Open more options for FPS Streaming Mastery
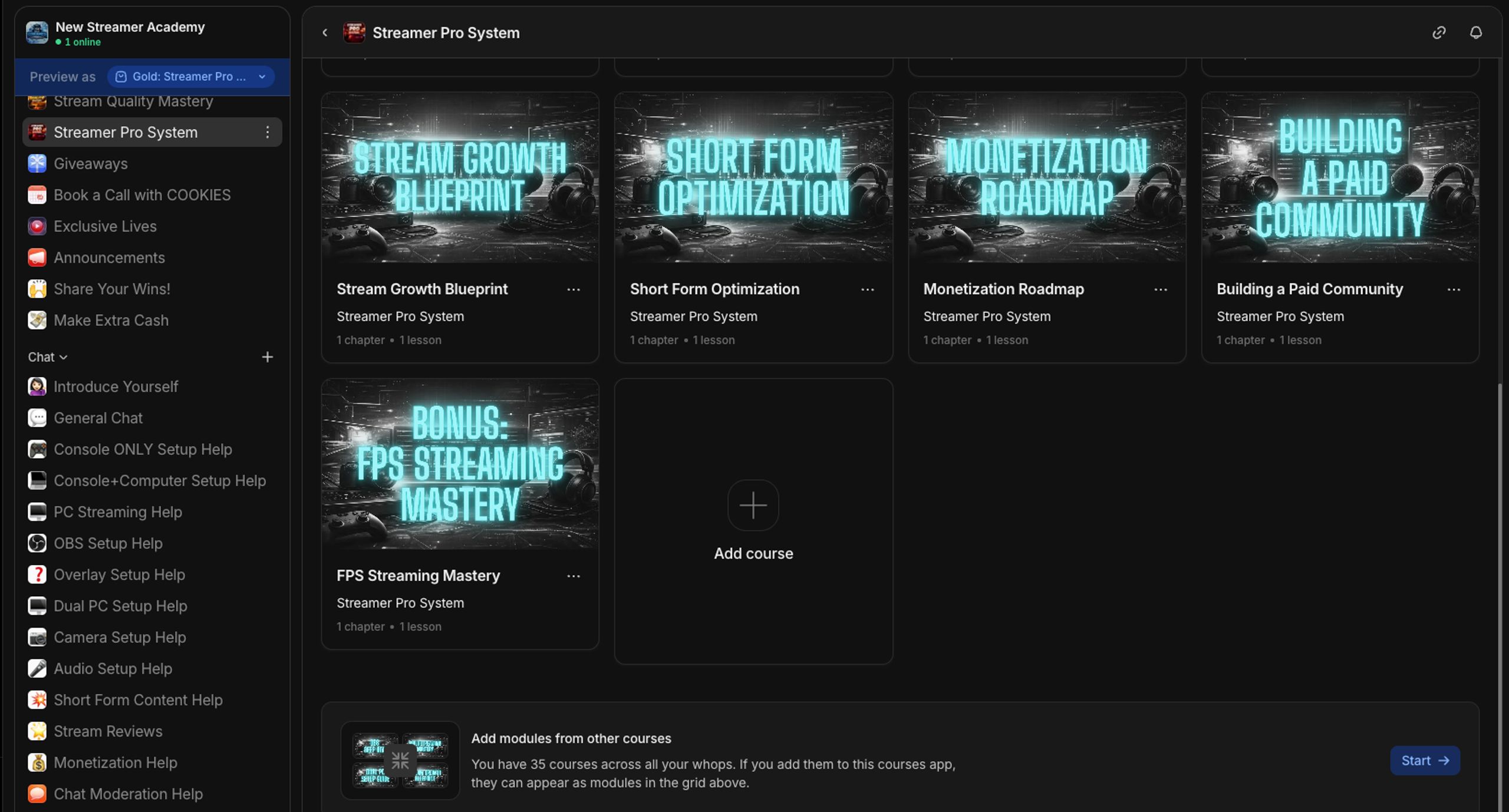Image resolution: width=1509 pixels, height=812 pixels. [574, 576]
